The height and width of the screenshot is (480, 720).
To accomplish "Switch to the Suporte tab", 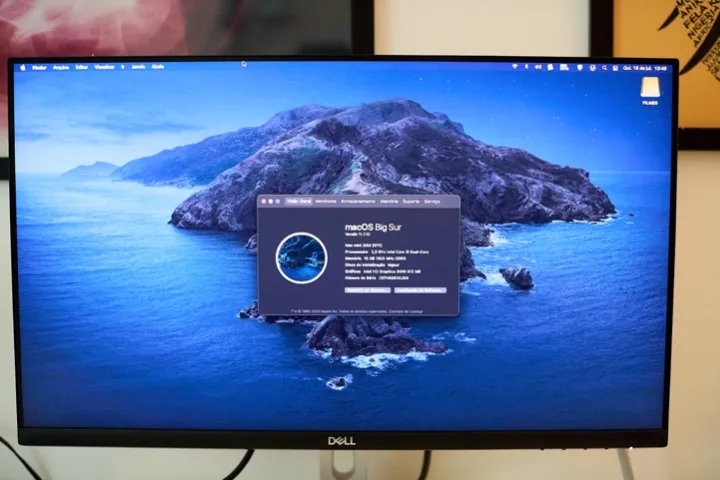I will [x=411, y=201].
